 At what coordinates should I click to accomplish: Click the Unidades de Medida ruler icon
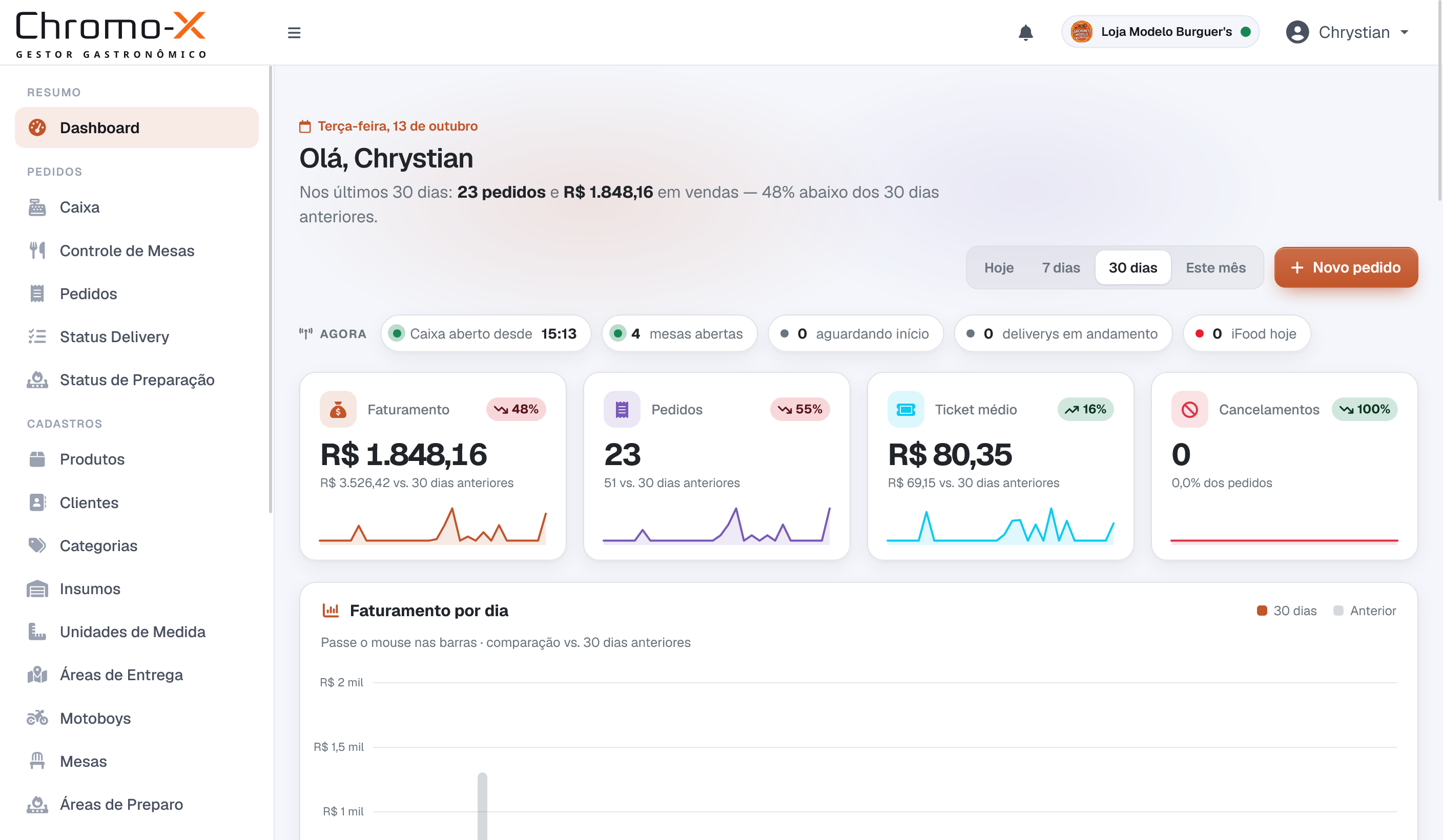pyautogui.click(x=37, y=632)
